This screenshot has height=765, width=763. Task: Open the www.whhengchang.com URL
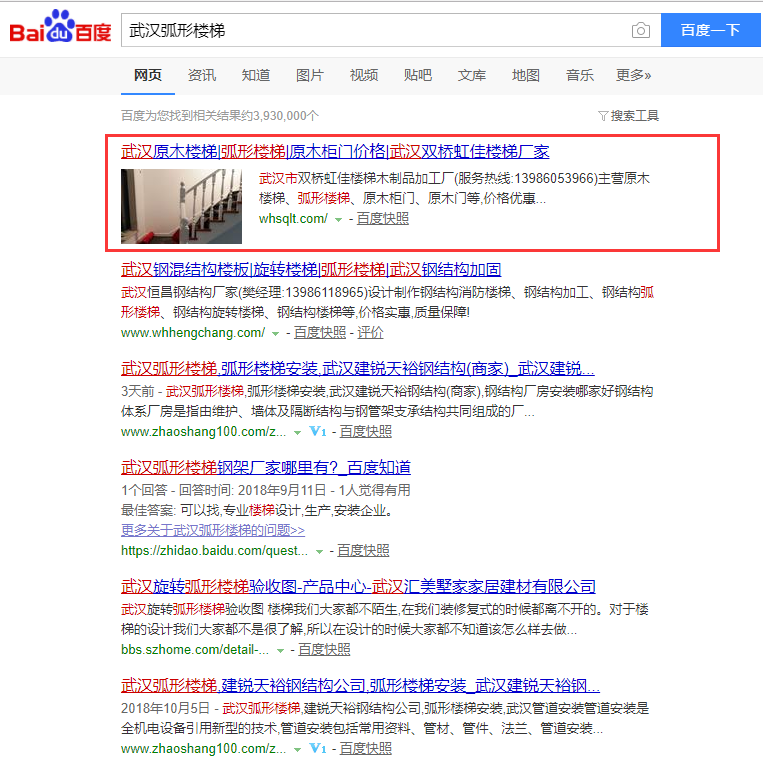pos(193,333)
